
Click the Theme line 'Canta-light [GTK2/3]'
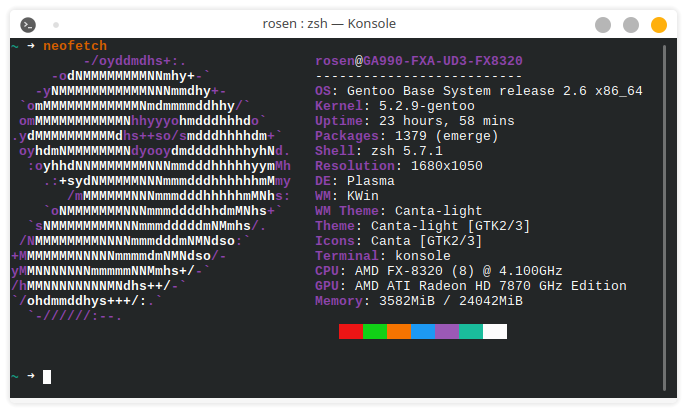[x=422, y=226]
